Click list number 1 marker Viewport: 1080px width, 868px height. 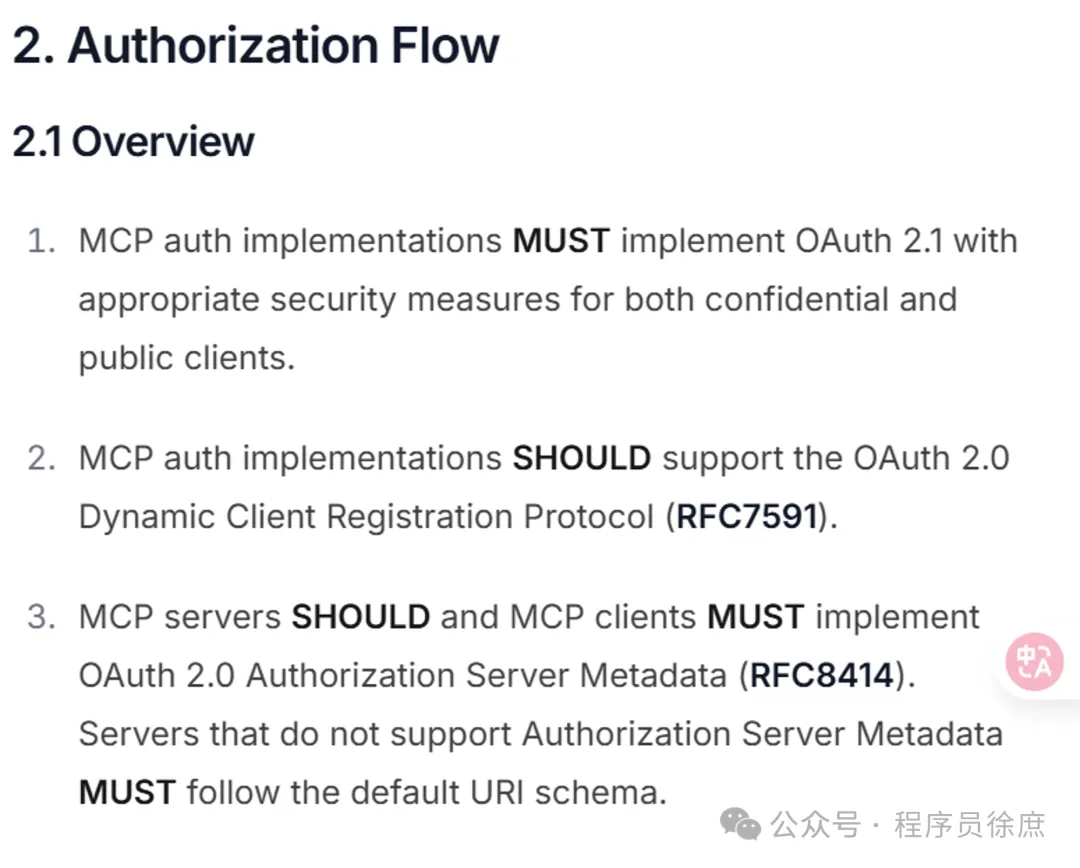pyautogui.click(x=40, y=241)
